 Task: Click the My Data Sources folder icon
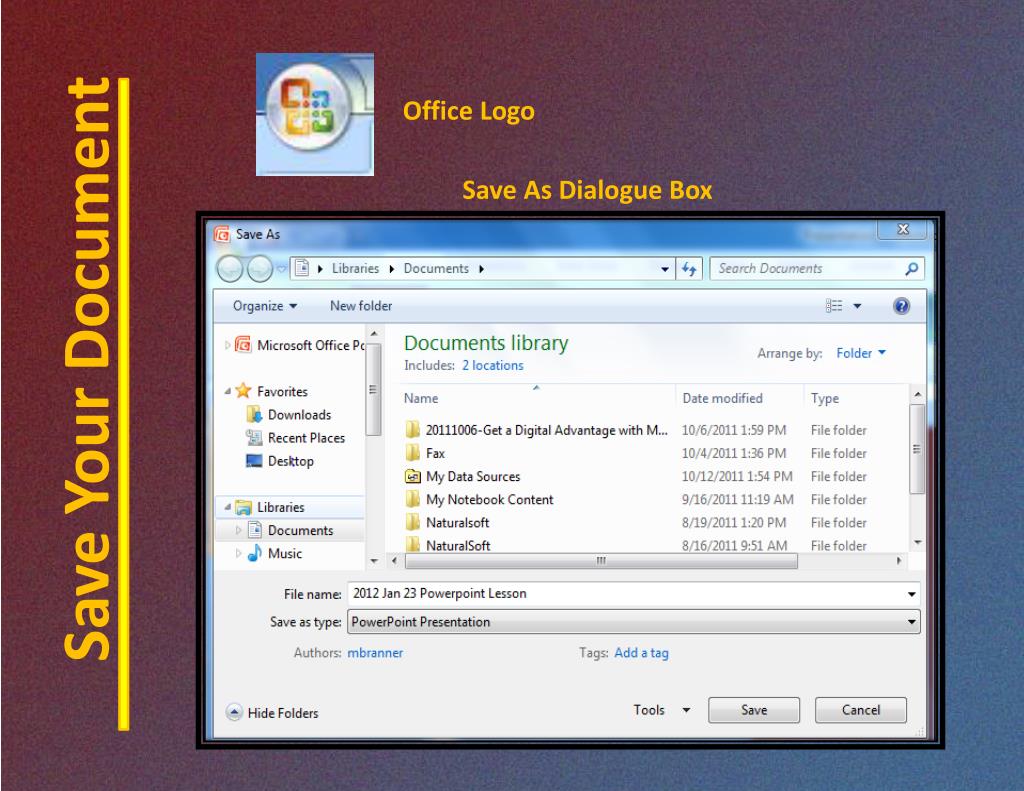(x=412, y=476)
